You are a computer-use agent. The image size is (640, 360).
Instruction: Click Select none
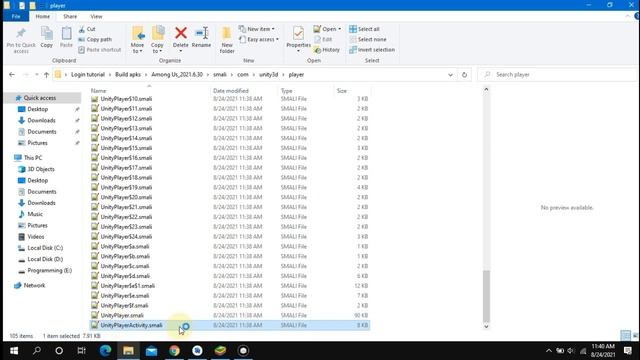(368, 39)
